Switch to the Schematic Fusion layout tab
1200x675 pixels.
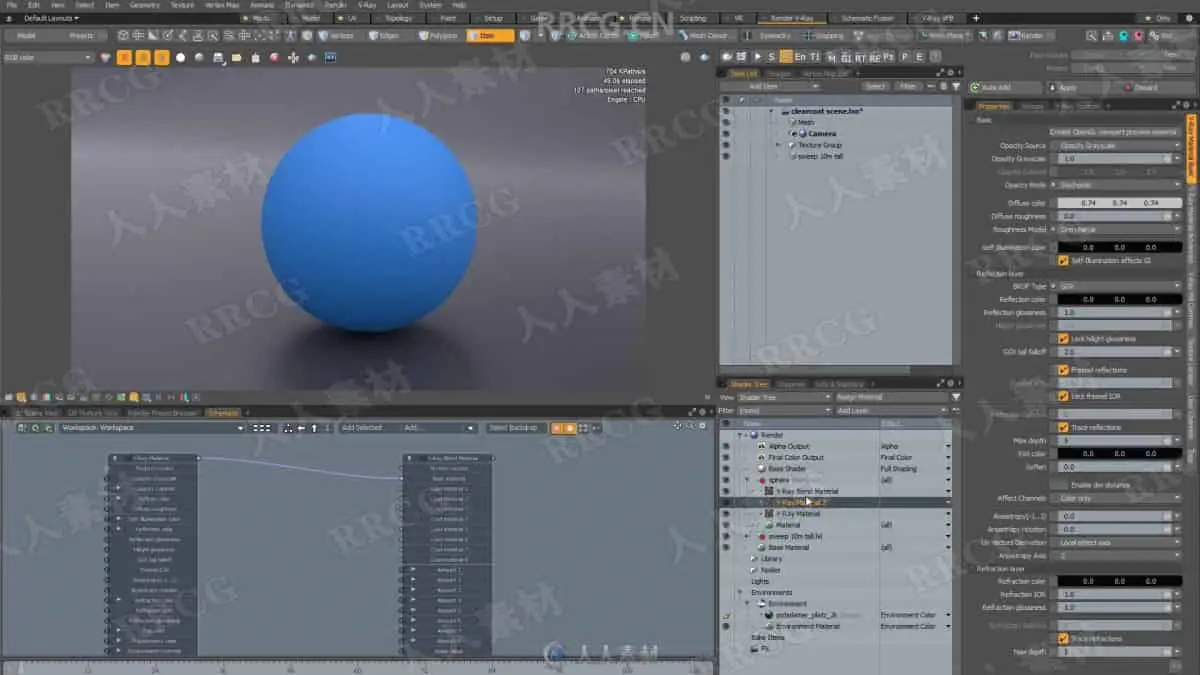click(867, 18)
